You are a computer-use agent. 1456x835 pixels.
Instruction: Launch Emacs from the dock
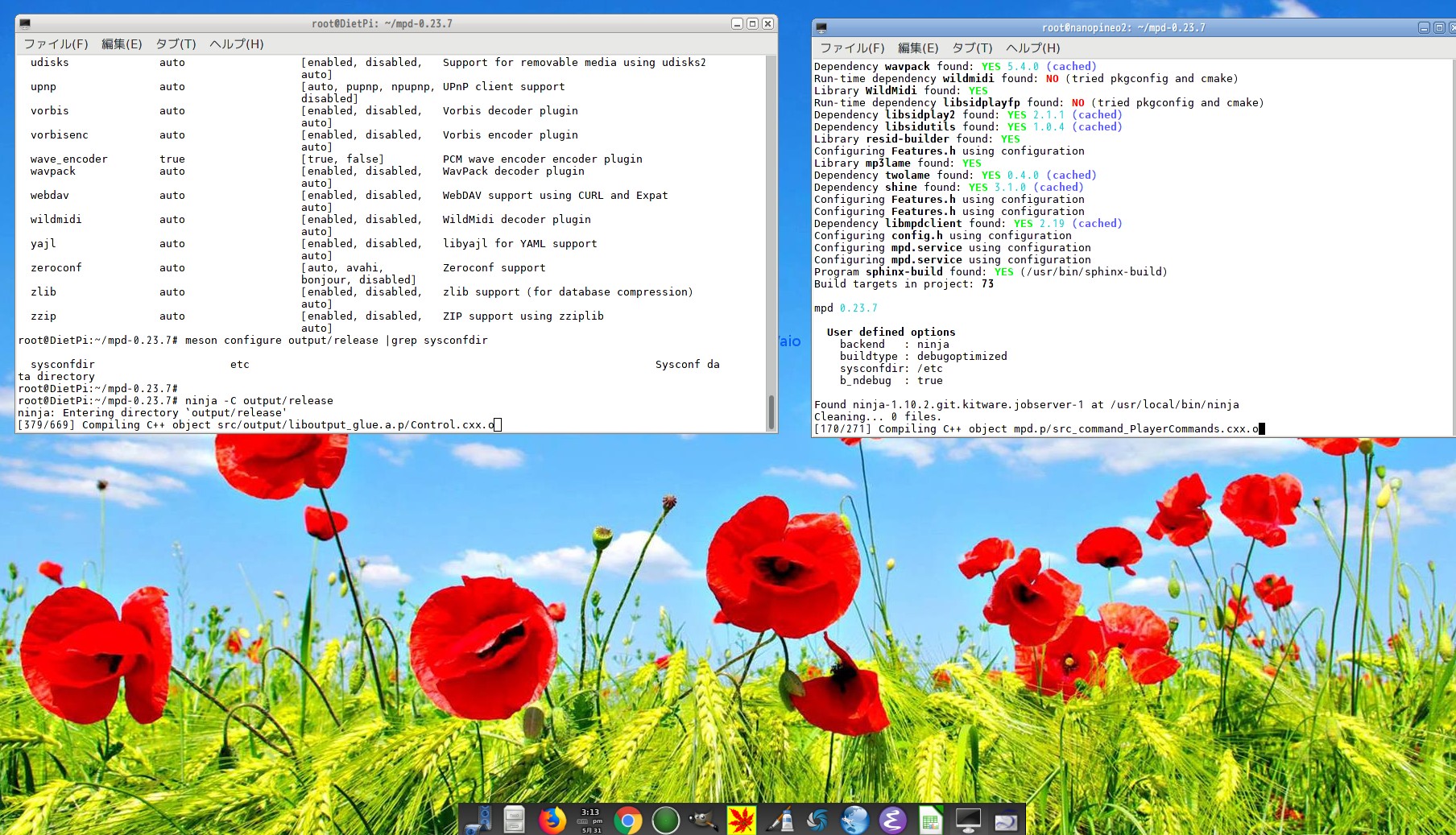891,820
